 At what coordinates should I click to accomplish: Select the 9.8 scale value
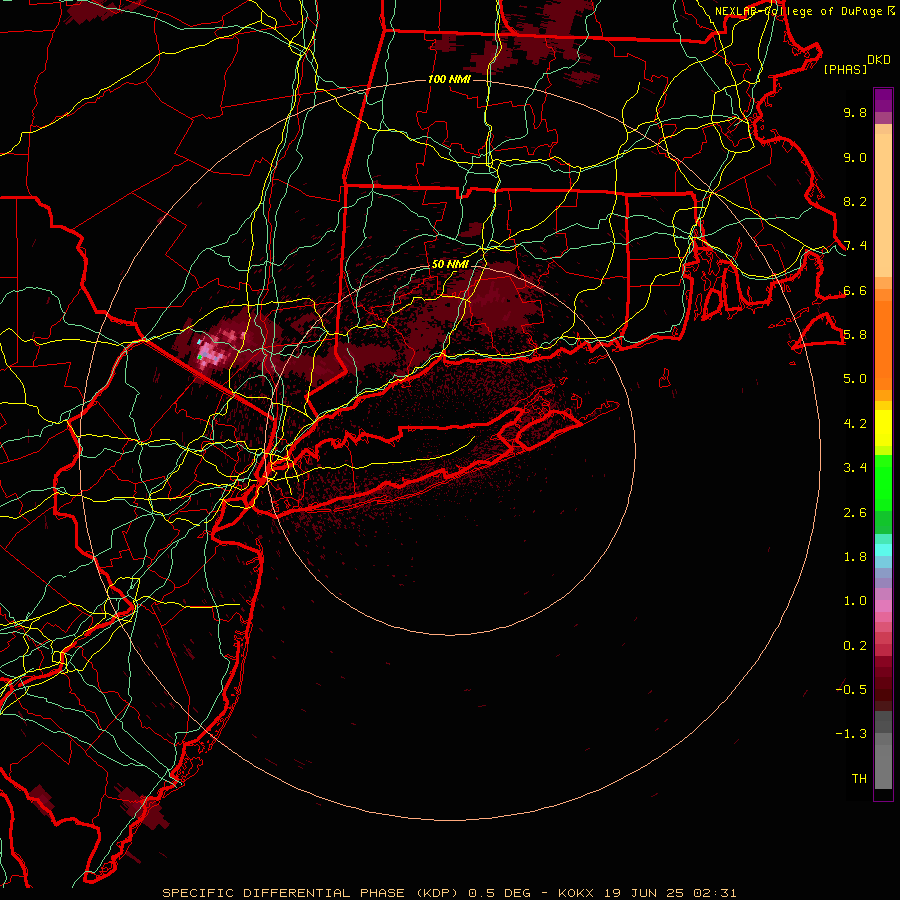click(855, 112)
